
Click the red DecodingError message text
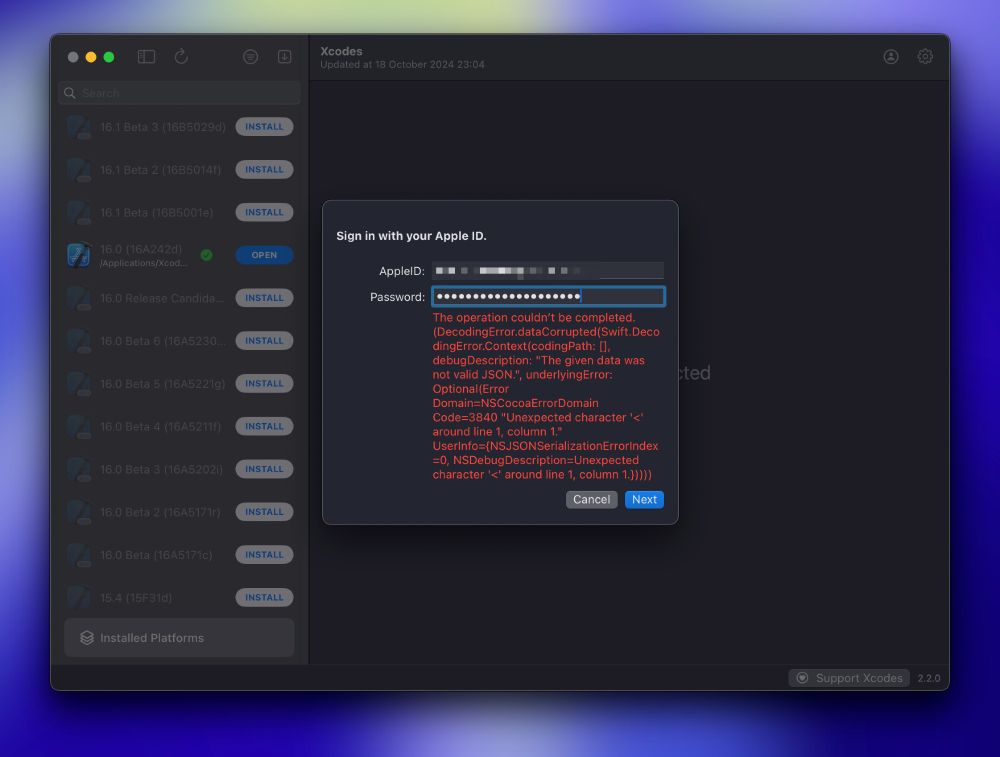coord(546,396)
